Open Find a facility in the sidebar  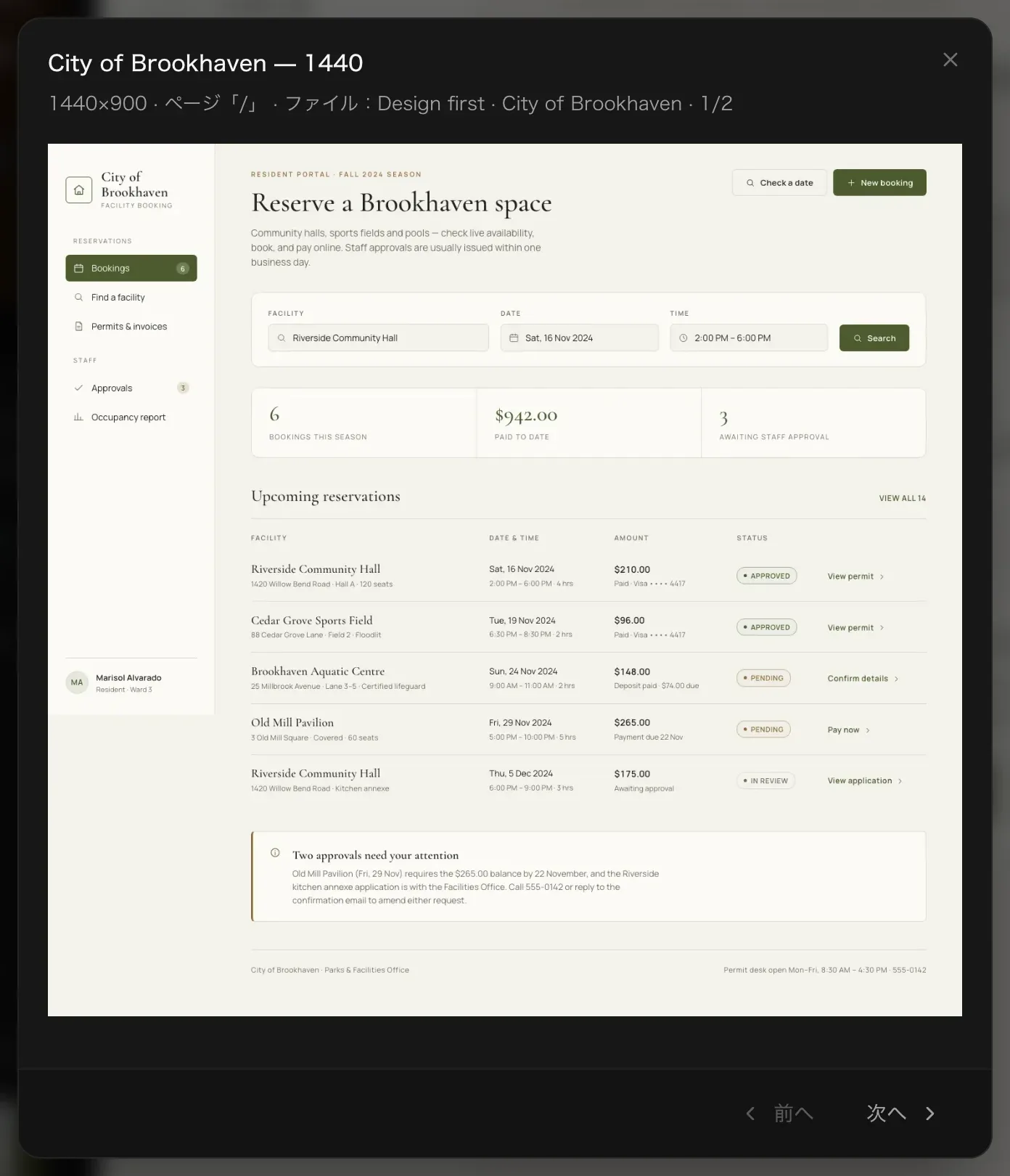click(x=131, y=298)
